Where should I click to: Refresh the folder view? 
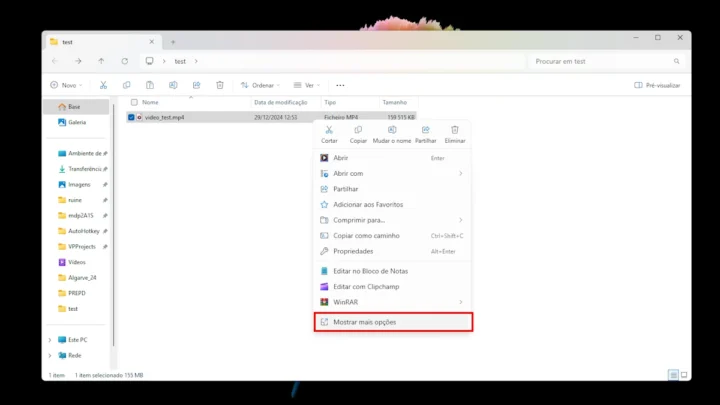(x=124, y=61)
